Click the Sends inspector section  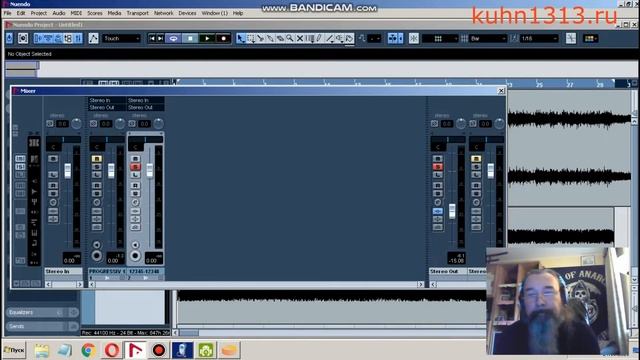pyautogui.click(x=42, y=326)
